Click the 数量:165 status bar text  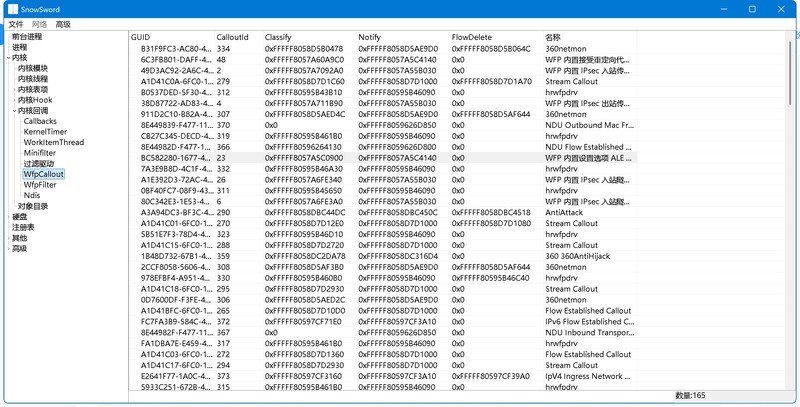click(691, 396)
